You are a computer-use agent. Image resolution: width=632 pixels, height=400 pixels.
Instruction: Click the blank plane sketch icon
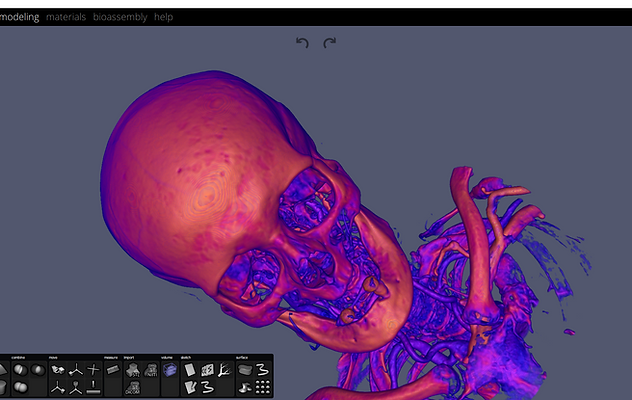189,369
